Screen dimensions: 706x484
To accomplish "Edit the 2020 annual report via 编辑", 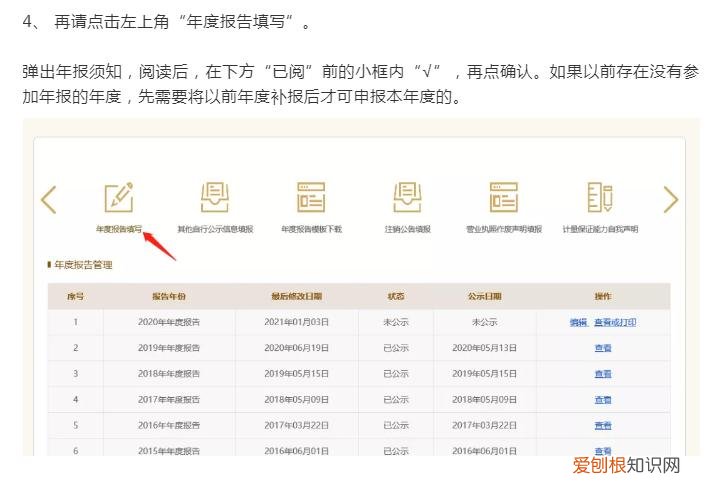I will point(578,322).
